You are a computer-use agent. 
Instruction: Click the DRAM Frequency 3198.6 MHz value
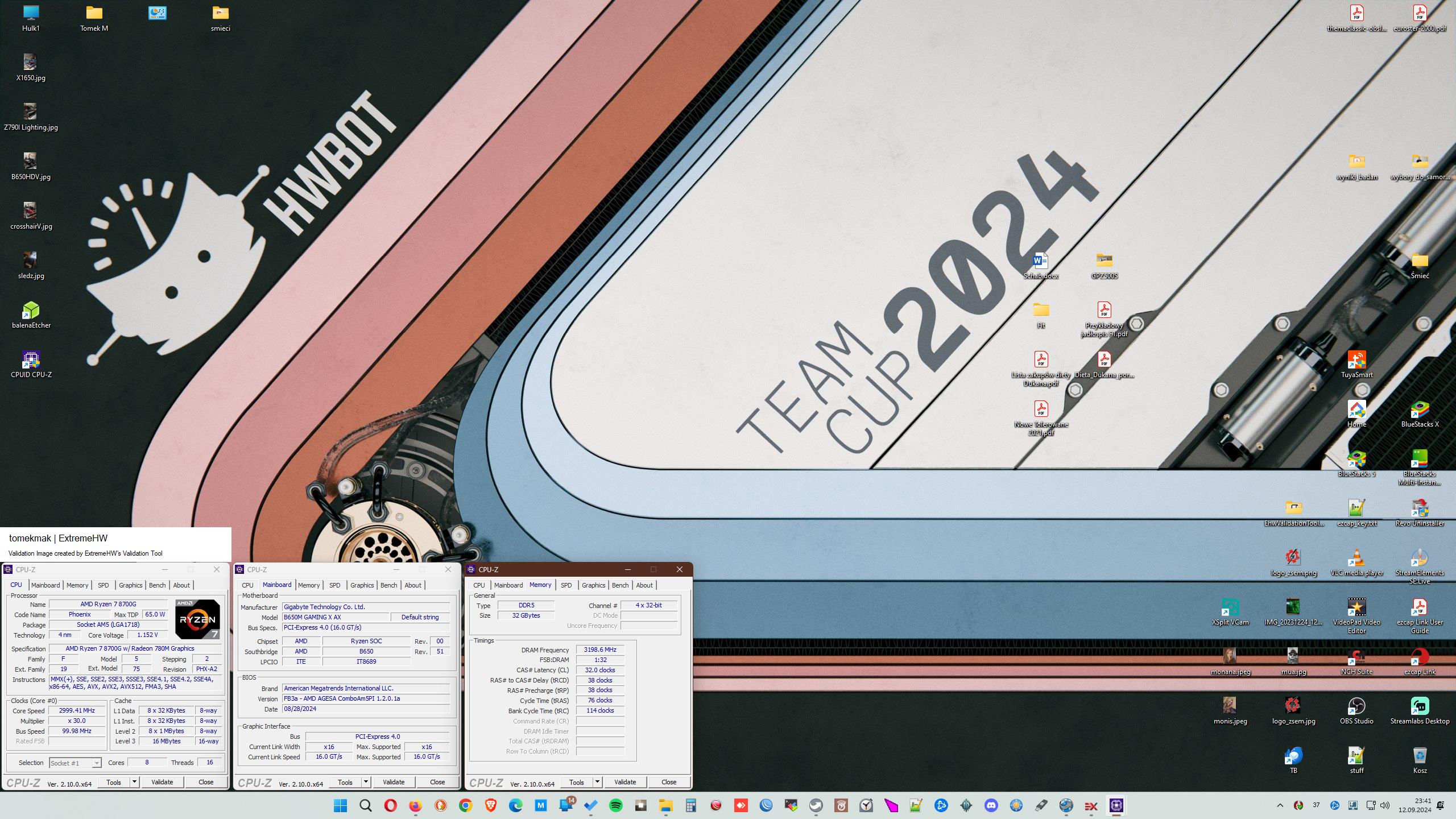[x=600, y=650]
